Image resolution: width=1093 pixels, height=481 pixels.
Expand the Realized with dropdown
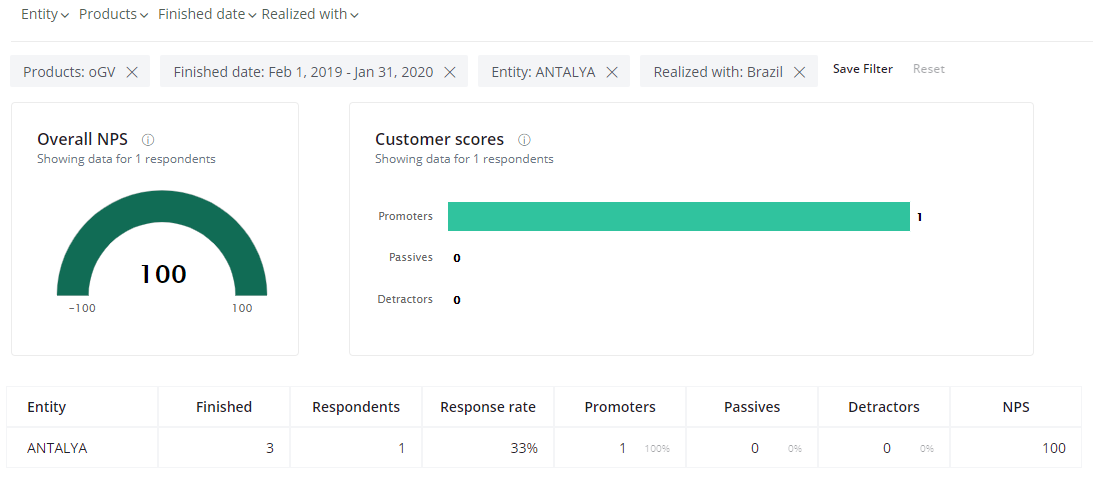point(310,14)
